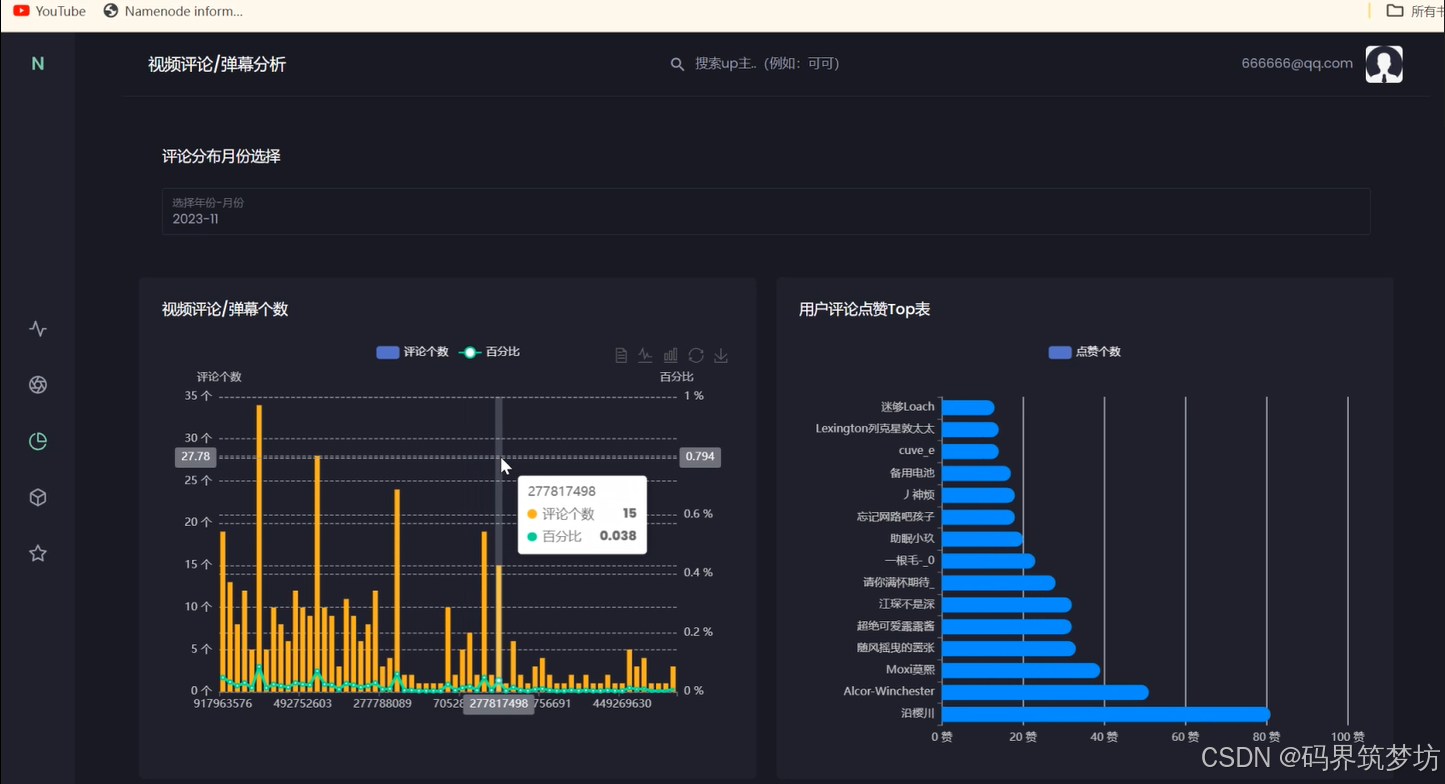
Task: Click the YouTube bookmark icon
Action: coord(21,11)
